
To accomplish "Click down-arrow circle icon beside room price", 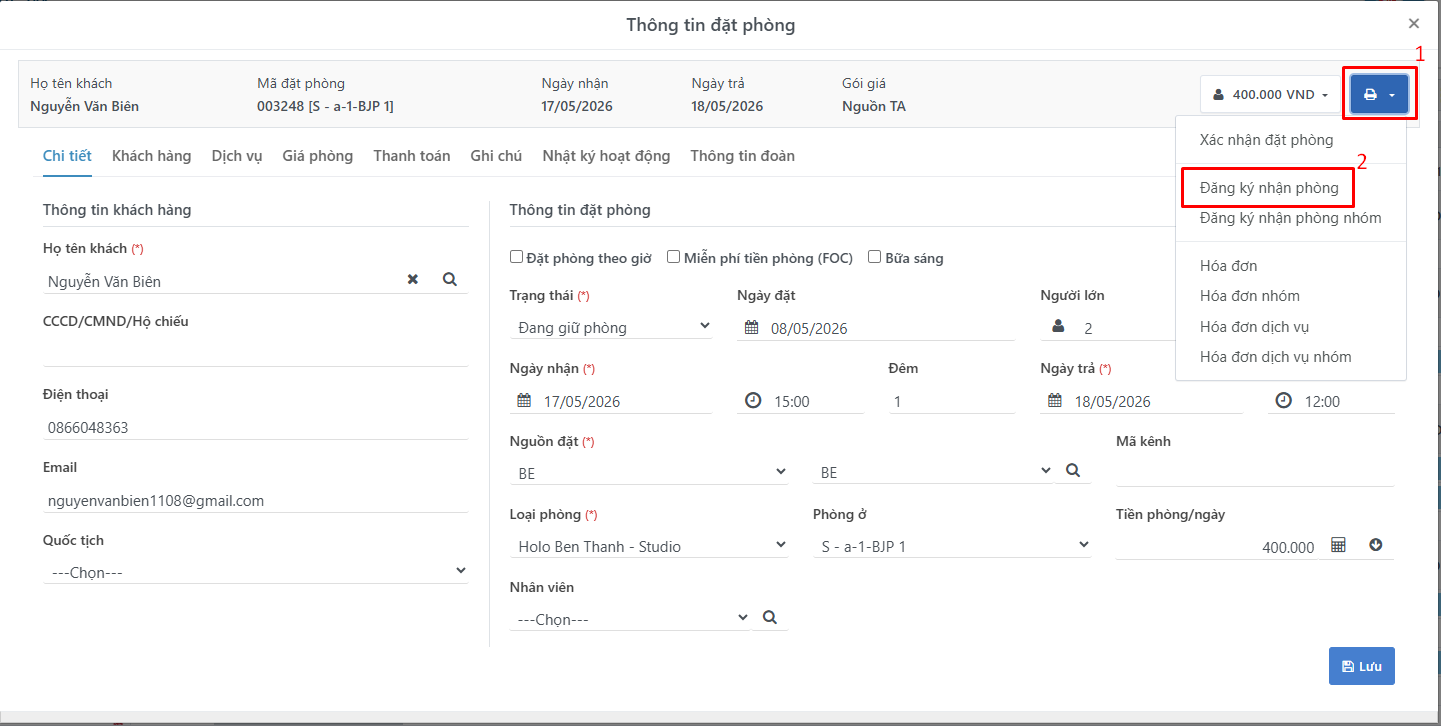I will pyautogui.click(x=1375, y=545).
